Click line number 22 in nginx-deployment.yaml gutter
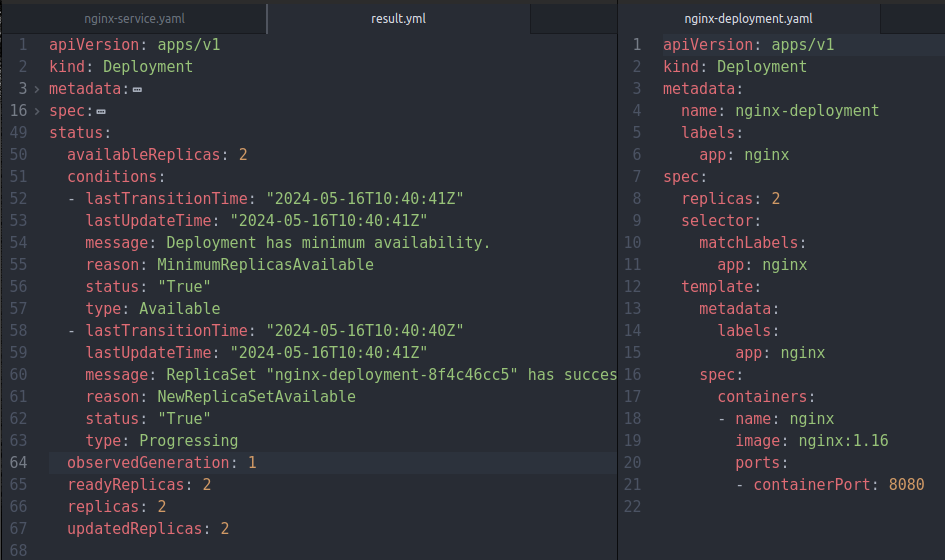 (x=632, y=506)
